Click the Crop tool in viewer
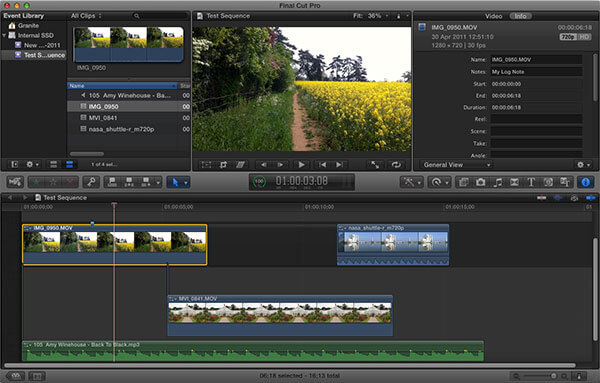This screenshot has width=600, height=383. (x=223, y=165)
